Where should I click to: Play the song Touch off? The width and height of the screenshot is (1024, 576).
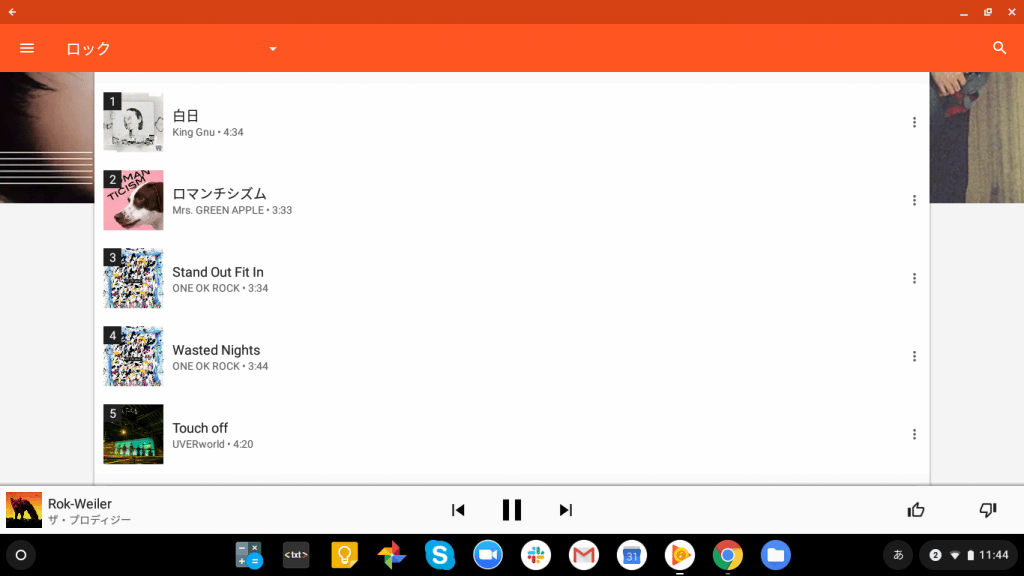point(200,428)
